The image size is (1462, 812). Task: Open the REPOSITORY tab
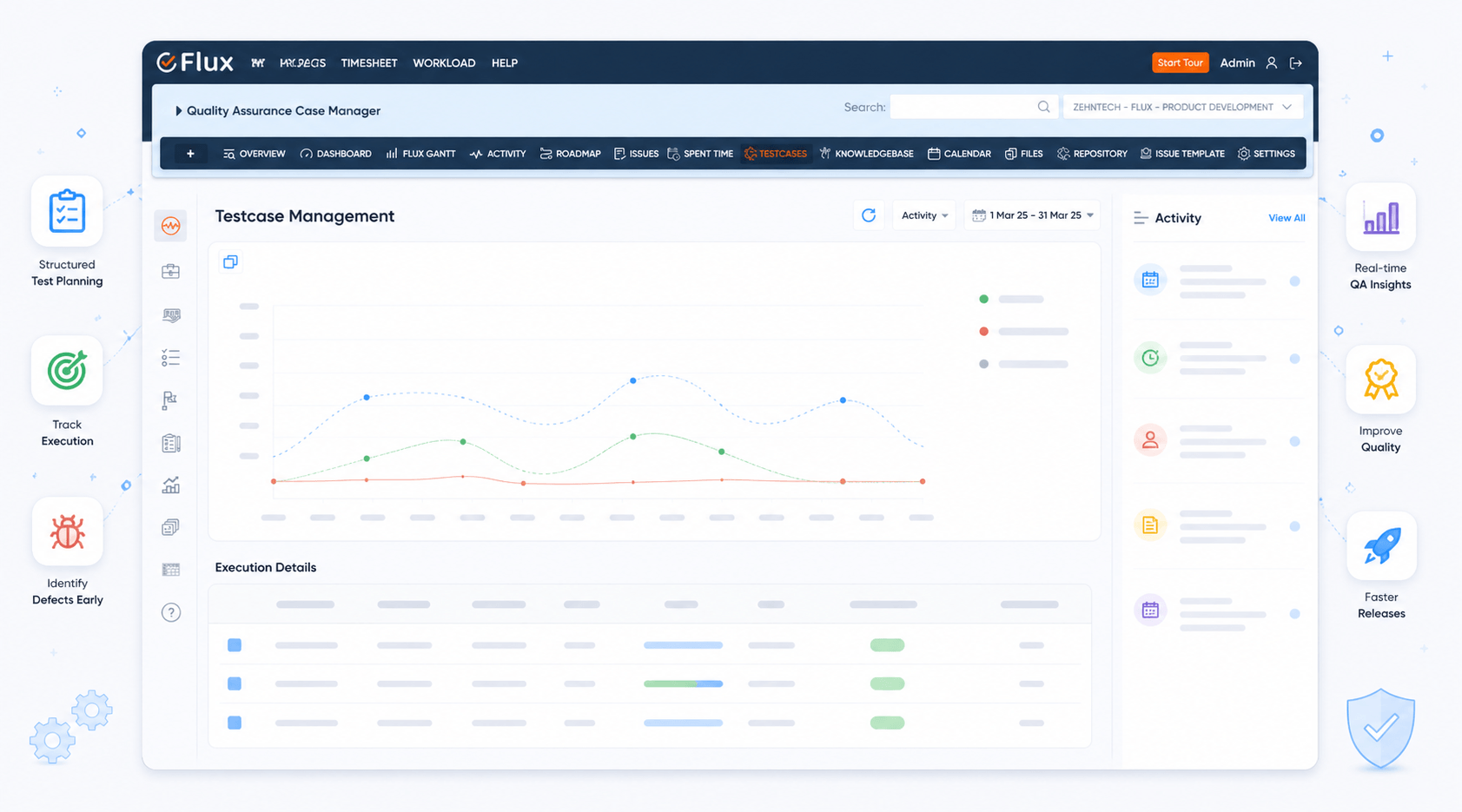click(x=1092, y=154)
